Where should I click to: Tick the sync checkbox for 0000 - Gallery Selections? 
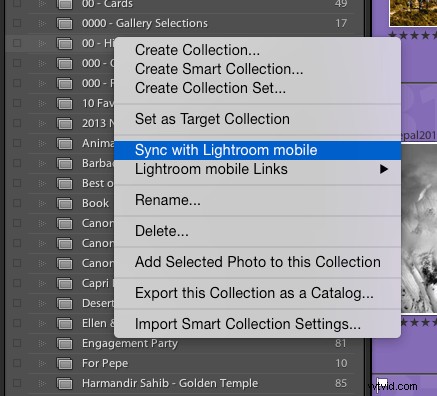(x=17, y=23)
